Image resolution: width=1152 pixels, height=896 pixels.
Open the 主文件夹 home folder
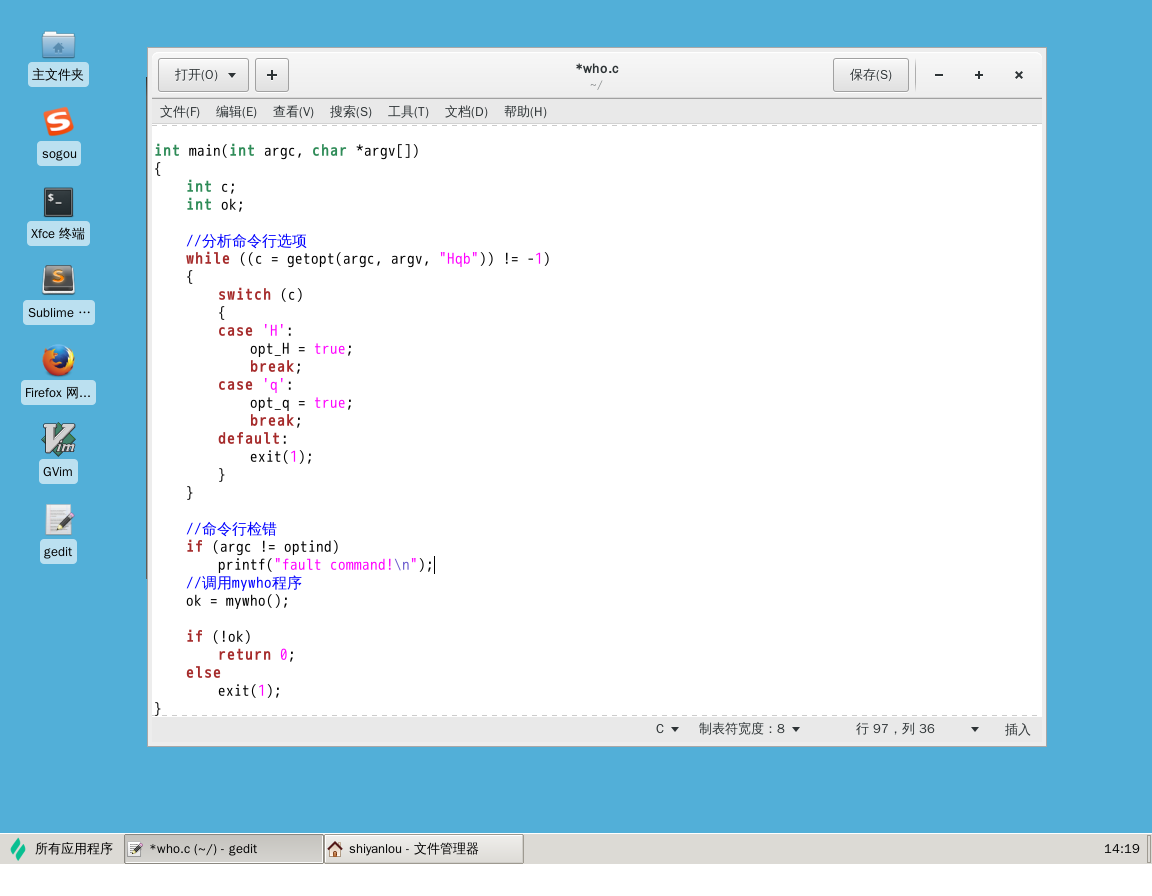click(x=58, y=44)
